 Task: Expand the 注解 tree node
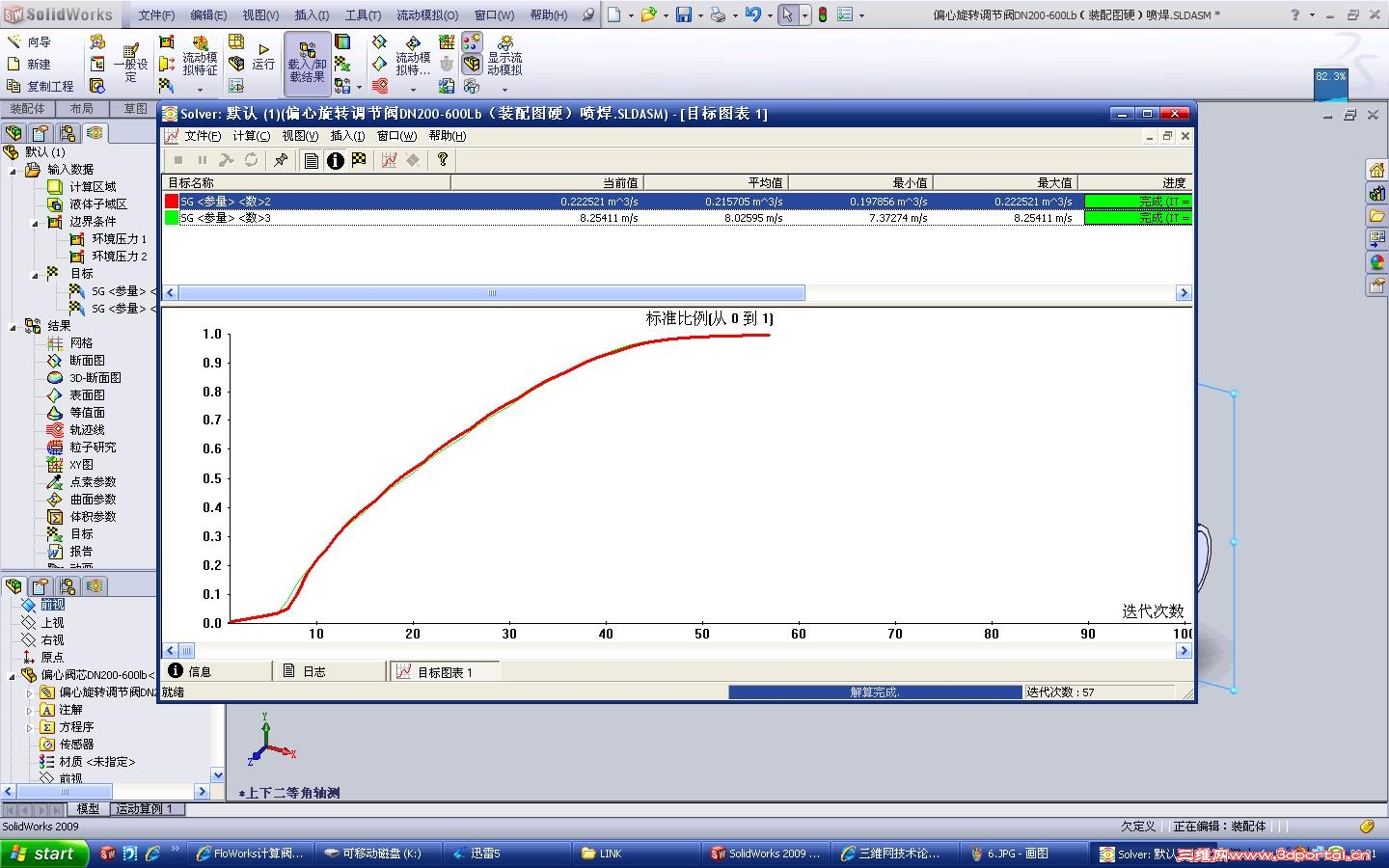(29, 710)
